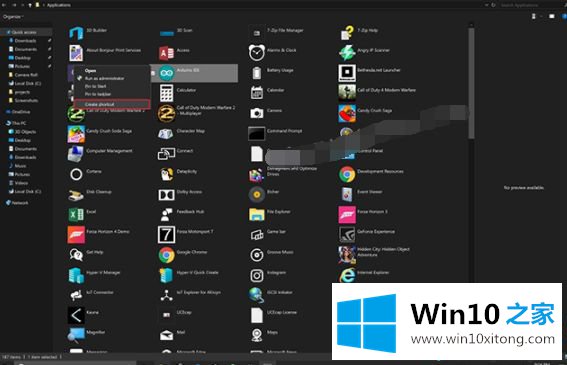Select the Forza Horizon 3 icon
567x365 pixels.
(347, 215)
